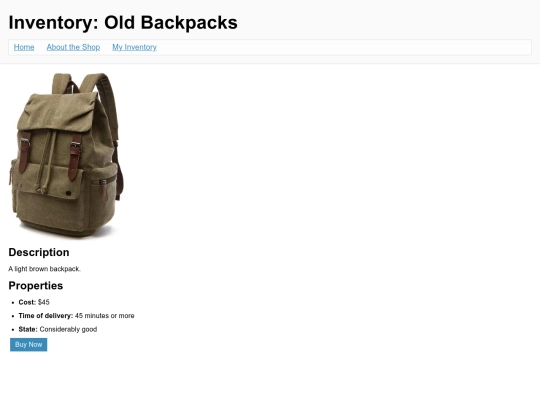This screenshot has height=405, width=540.
Task: Select the '45 minutes or more' text
Action: point(105,316)
